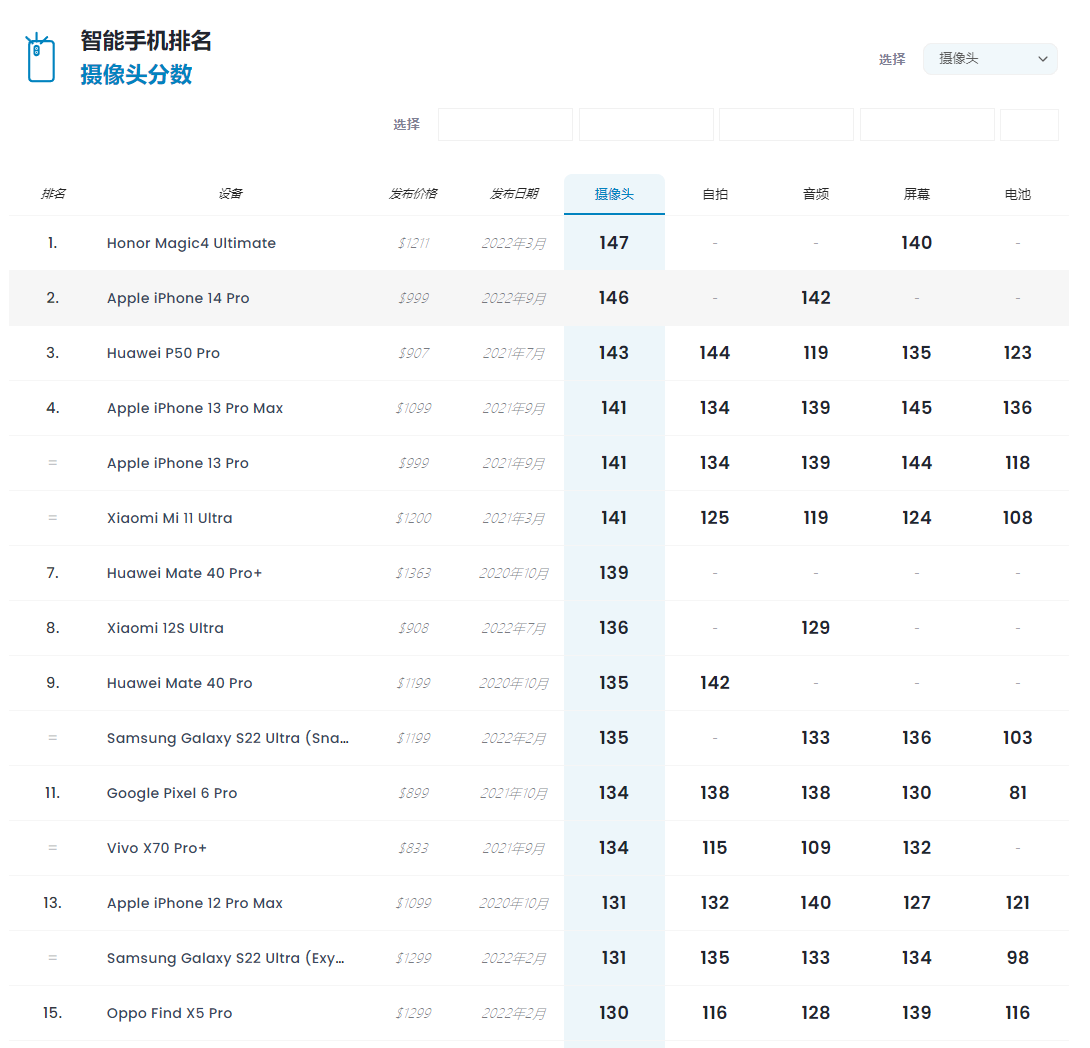Click audio score 142 for iPhone 14 Pro
The width and height of the screenshot is (1090, 1048).
(x=815, y=298)
